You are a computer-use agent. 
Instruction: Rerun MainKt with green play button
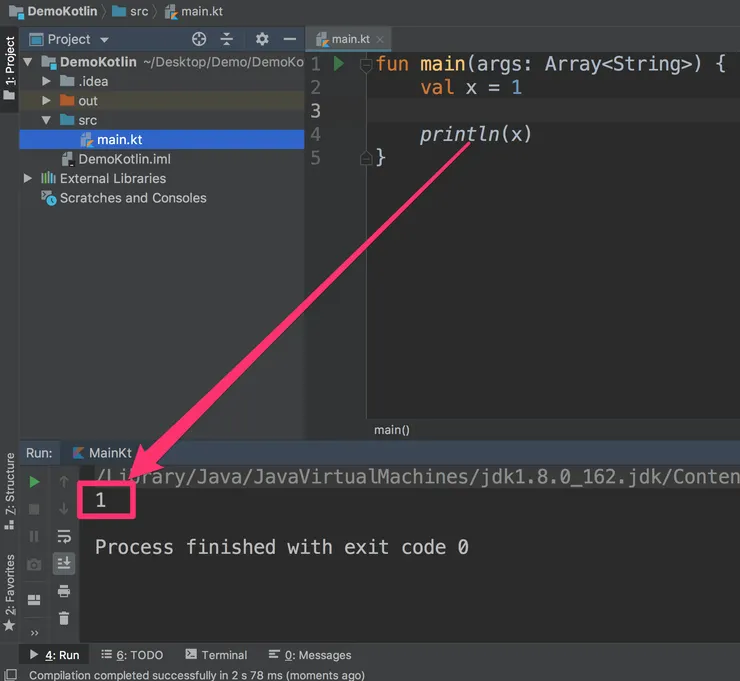point(34,482)
